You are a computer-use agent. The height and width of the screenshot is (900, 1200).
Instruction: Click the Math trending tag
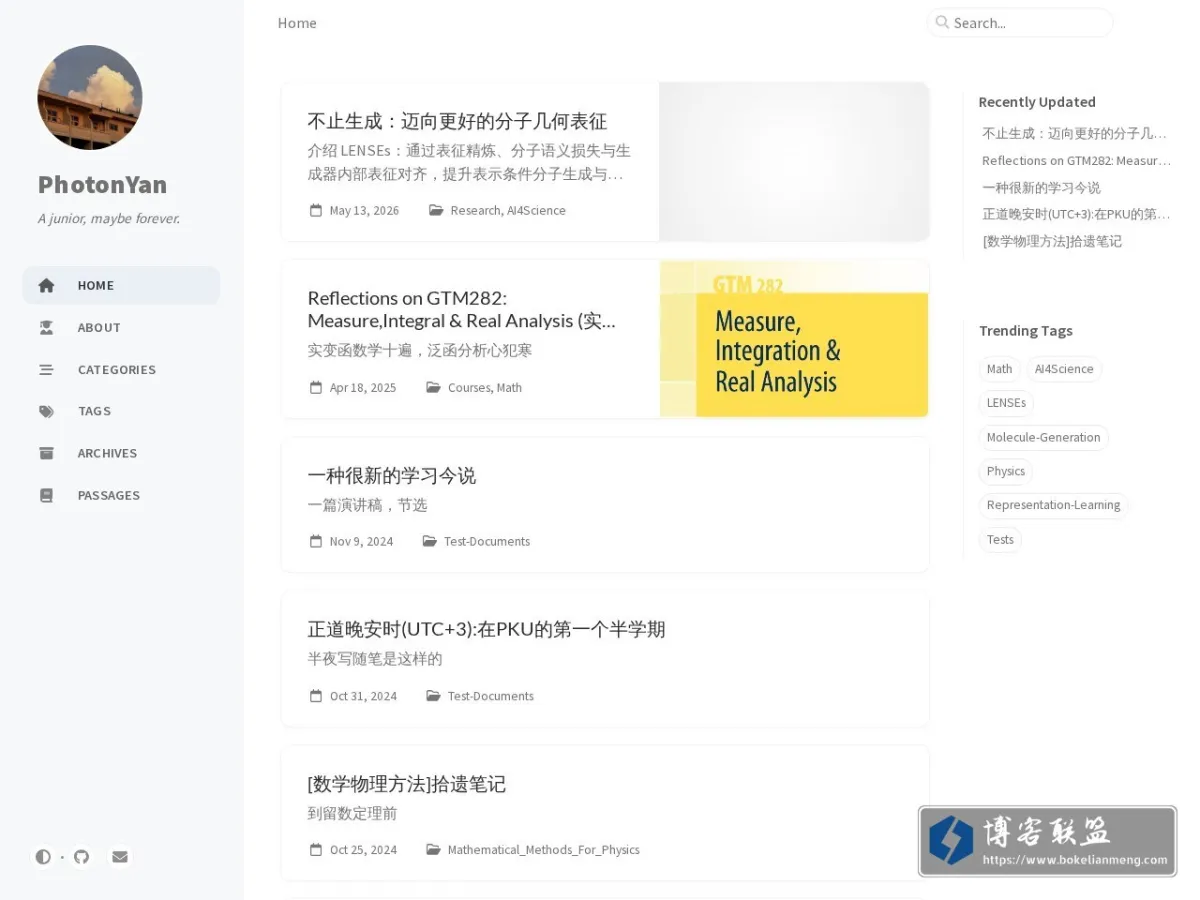[x=999, y=369]
